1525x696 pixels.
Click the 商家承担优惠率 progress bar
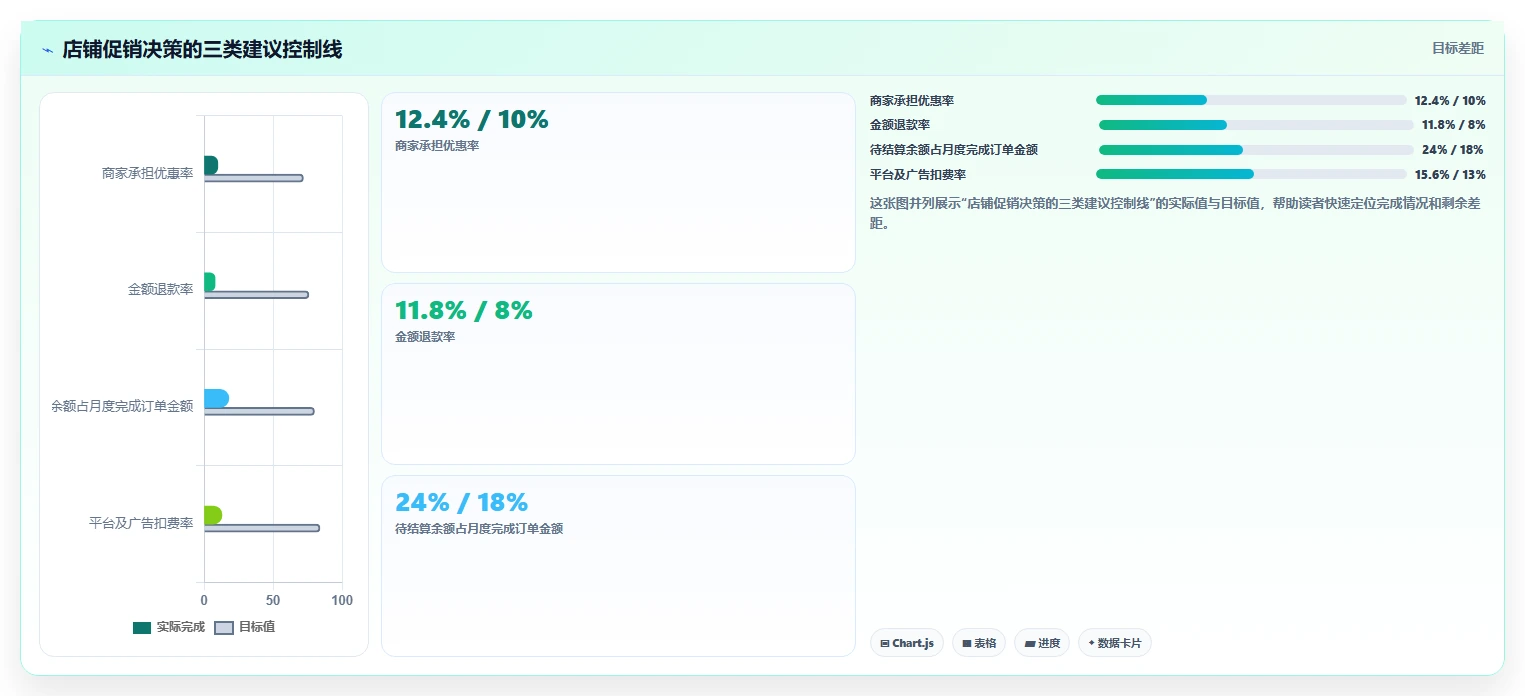point(1251,100)
